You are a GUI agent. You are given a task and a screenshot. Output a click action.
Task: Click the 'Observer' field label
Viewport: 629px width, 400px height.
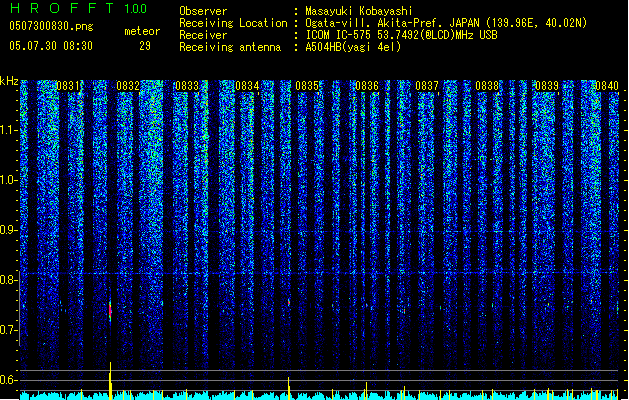point(203,11)
